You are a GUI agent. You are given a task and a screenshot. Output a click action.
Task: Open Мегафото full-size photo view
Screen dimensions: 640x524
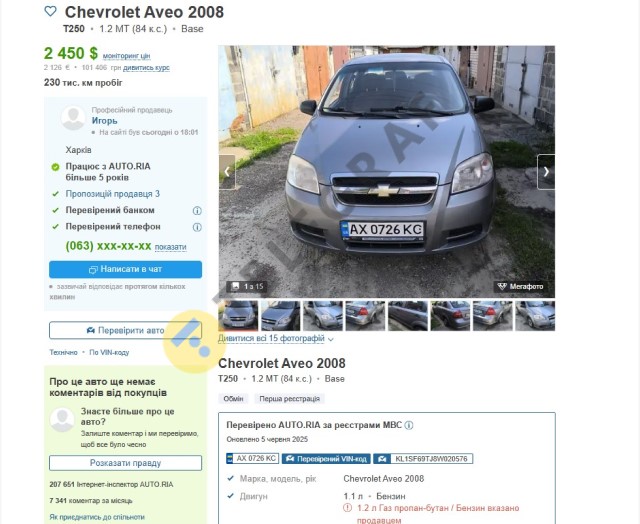click(520, 286)
